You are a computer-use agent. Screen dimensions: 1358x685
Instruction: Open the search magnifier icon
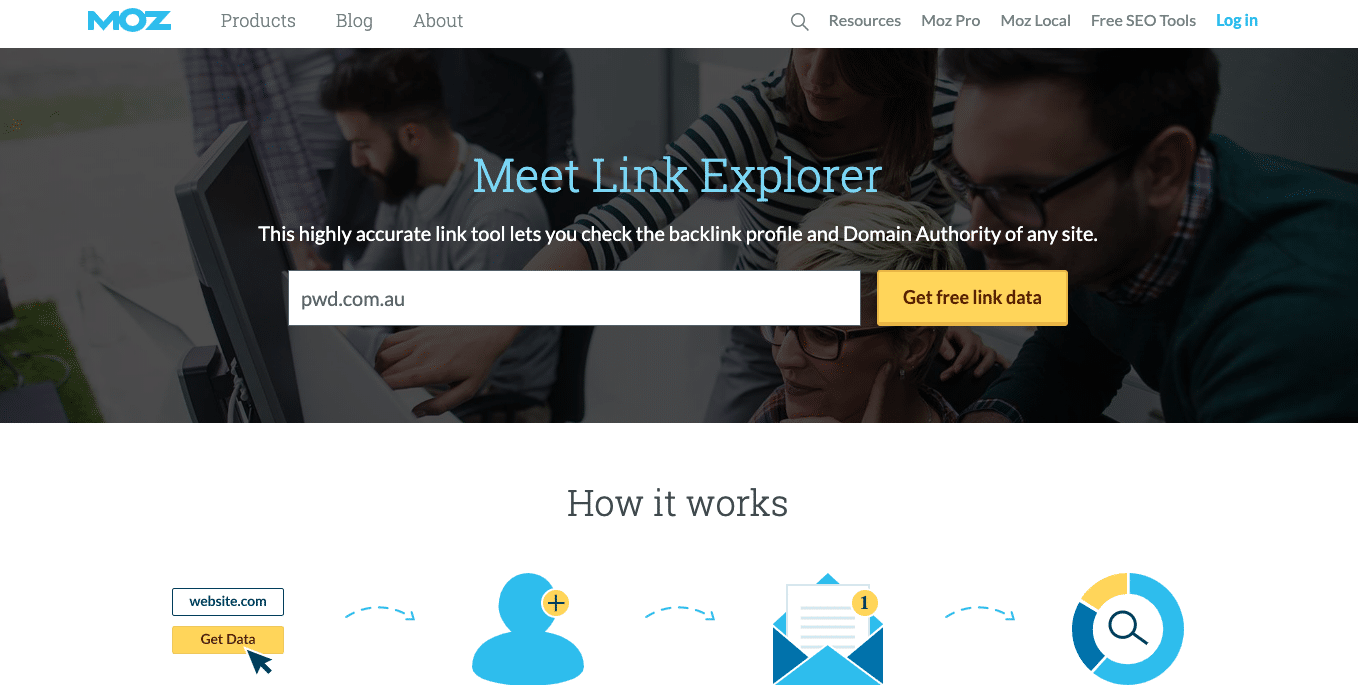[799, 21]
